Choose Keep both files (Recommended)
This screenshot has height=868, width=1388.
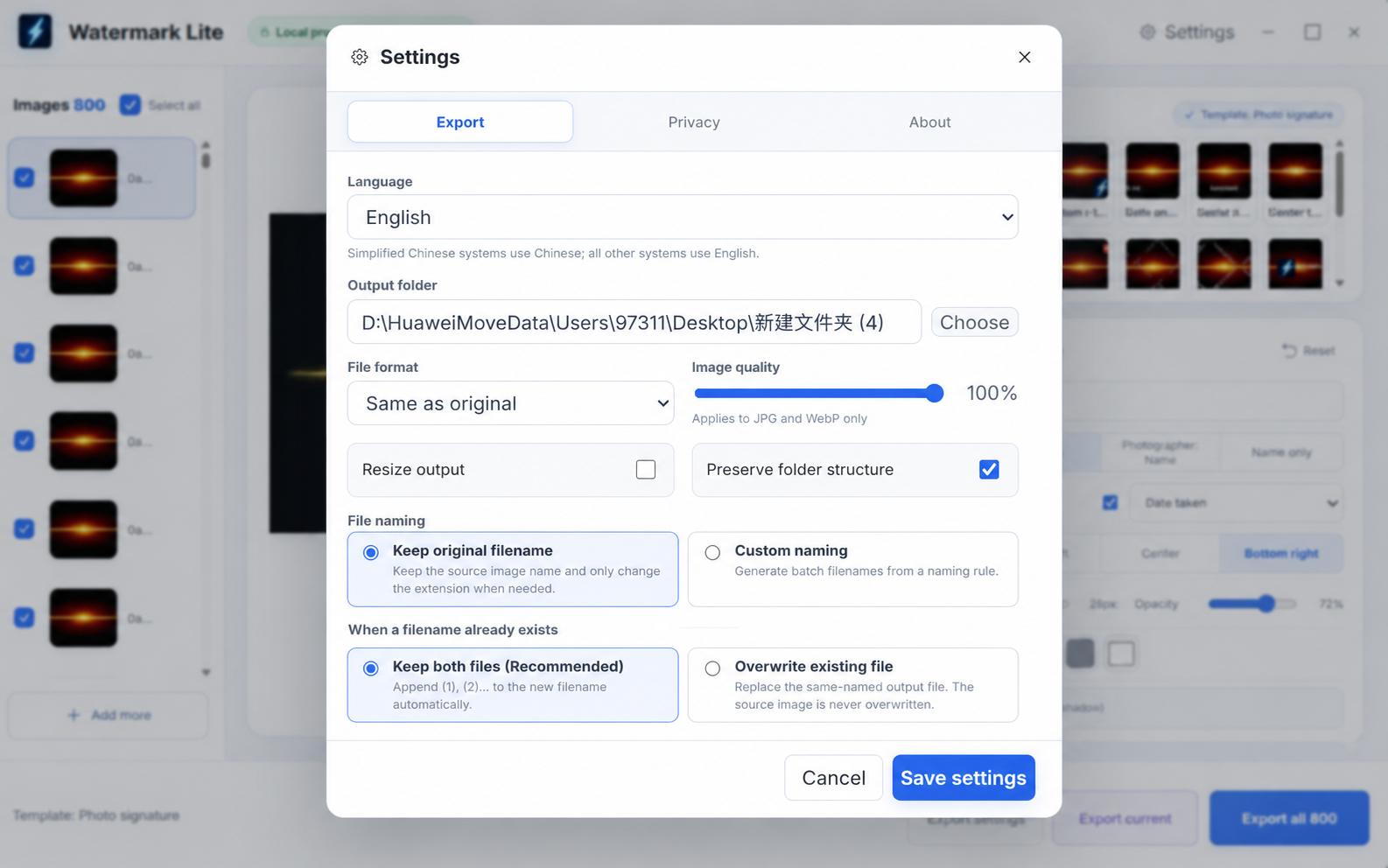tap(513, 685)
